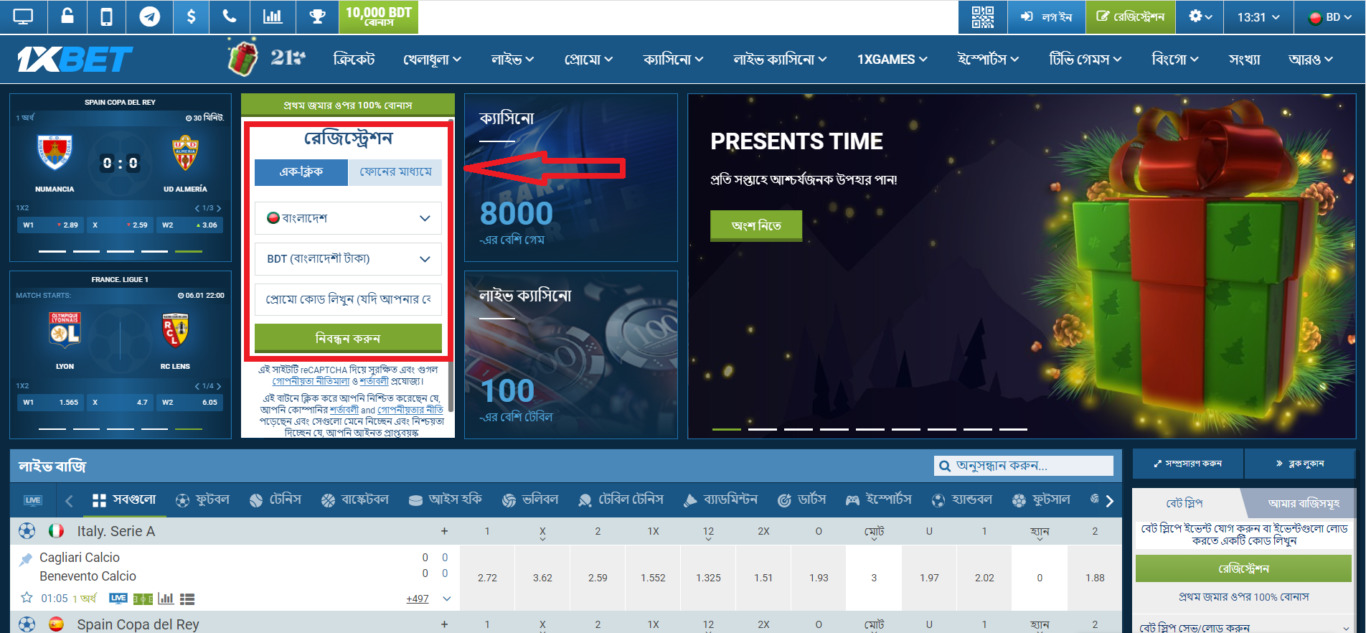Open the BDT currency dropdown

348,259
